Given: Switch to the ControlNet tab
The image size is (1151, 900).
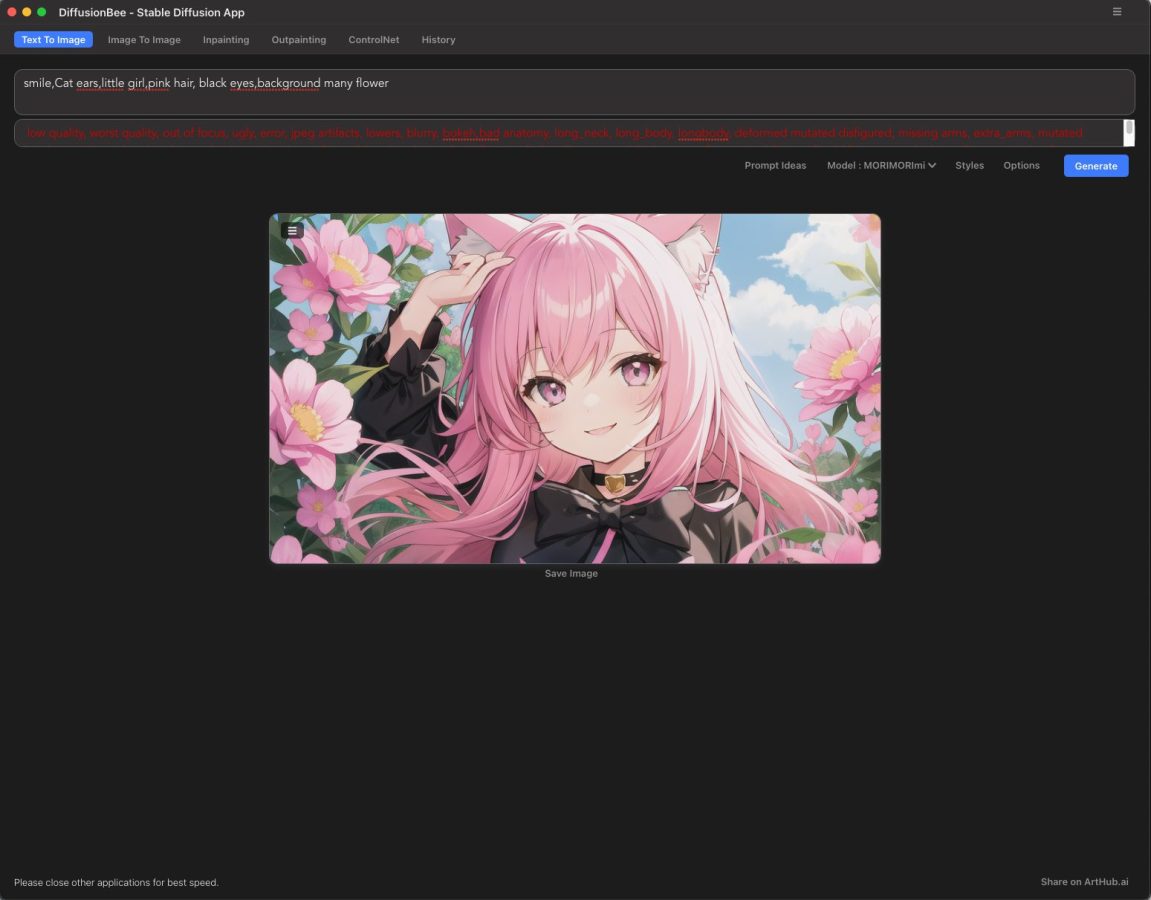Looking at the screenshot, I should [374, 40].
